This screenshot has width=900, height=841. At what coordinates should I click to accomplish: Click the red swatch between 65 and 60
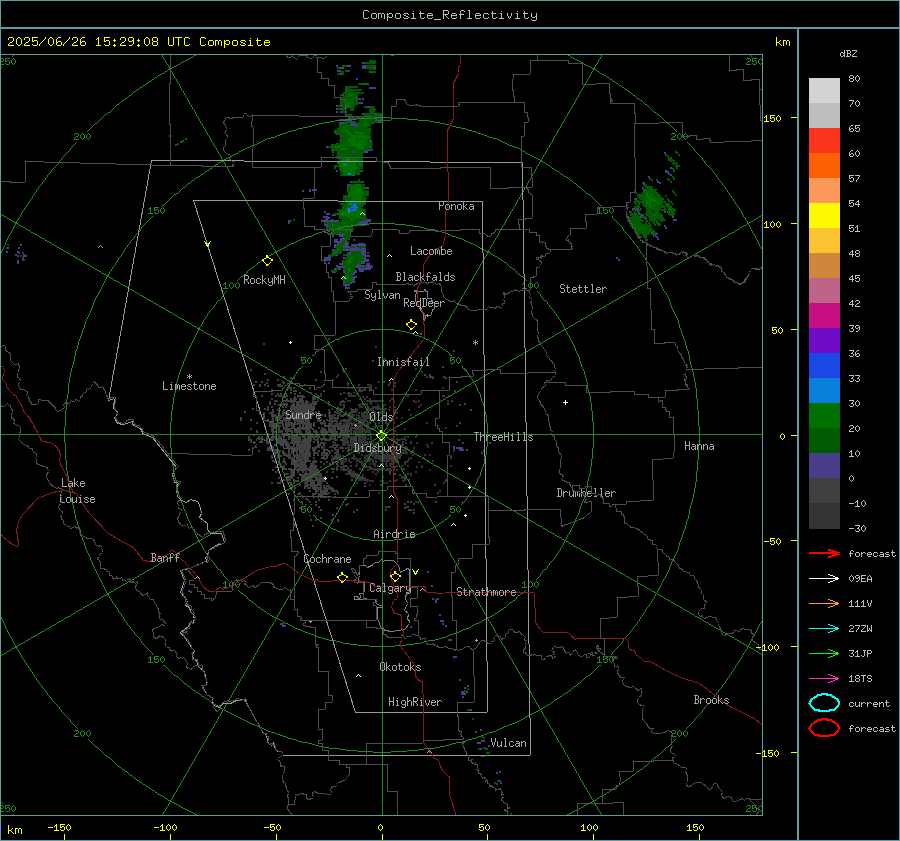point(824,141)
